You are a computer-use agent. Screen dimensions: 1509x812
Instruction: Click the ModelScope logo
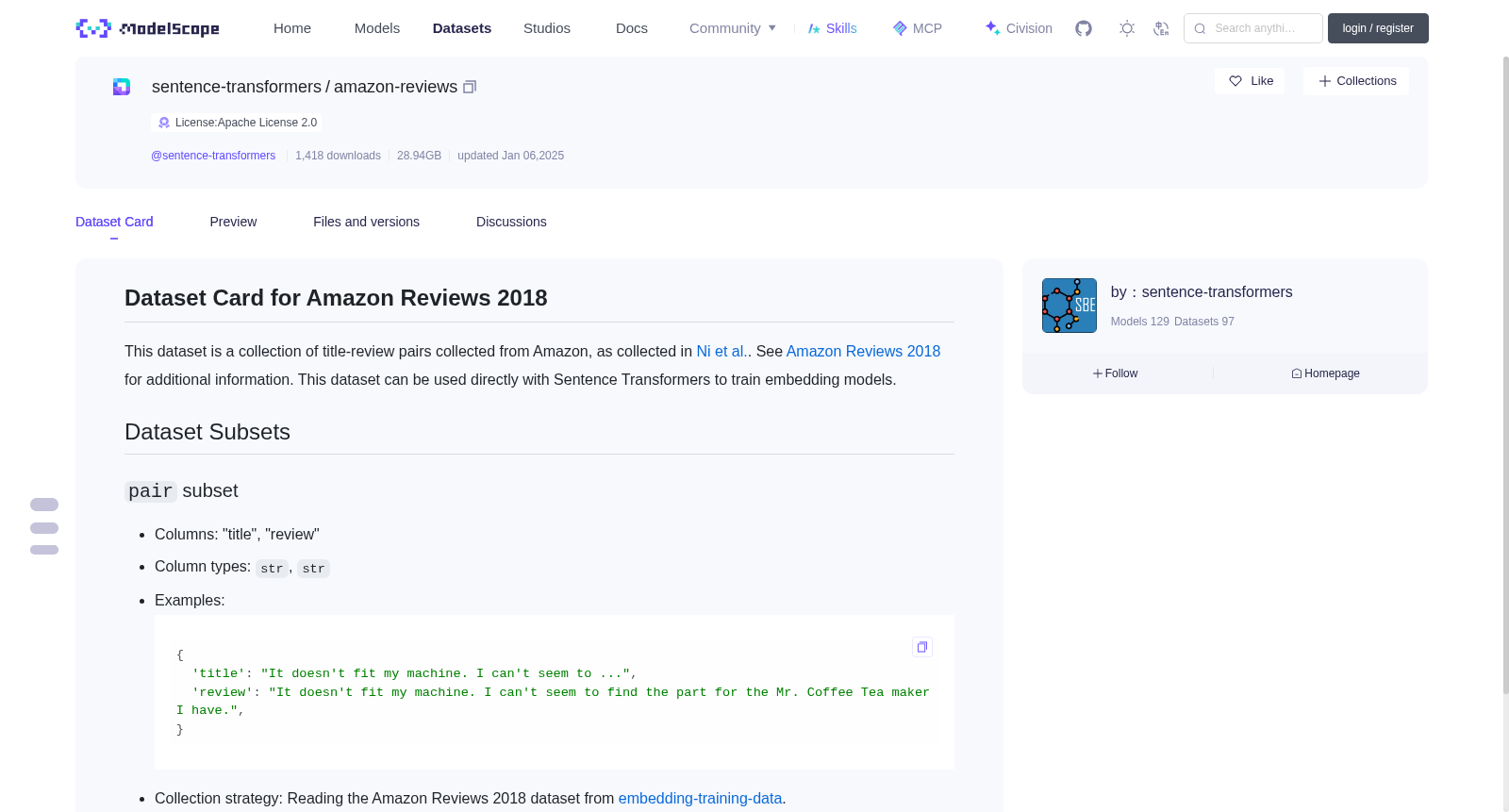click(148, 28)
